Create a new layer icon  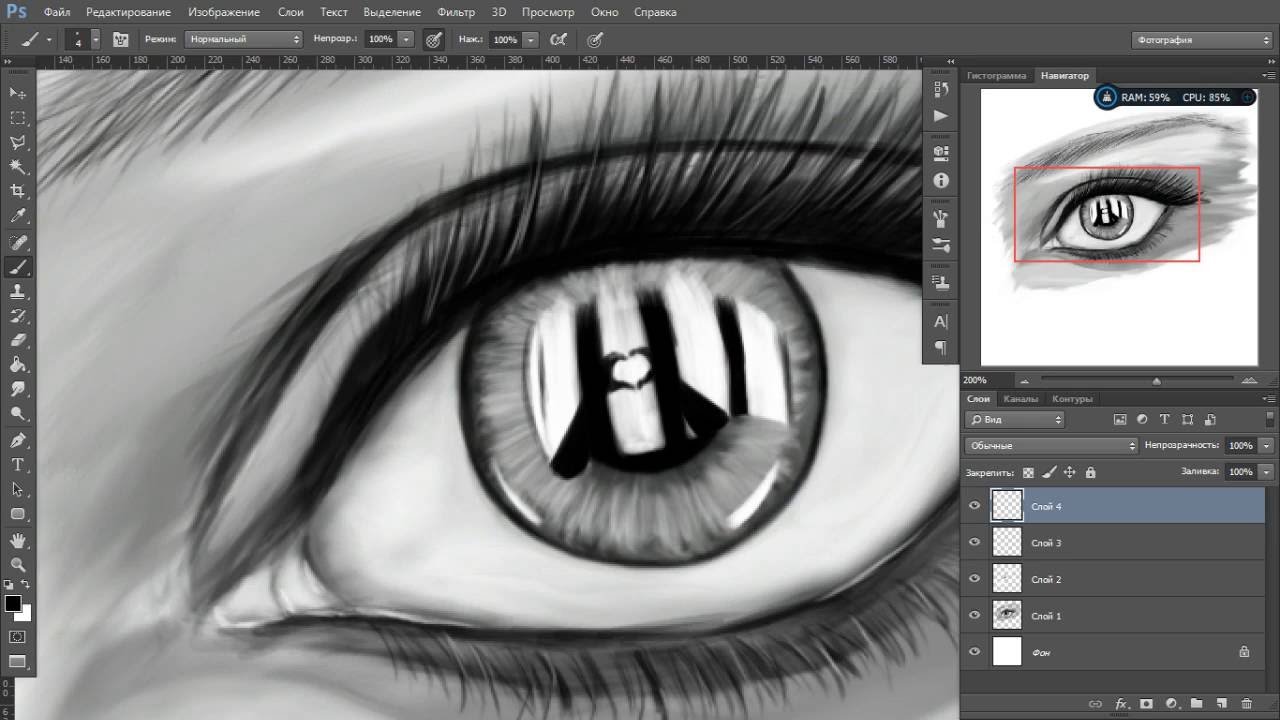click(1221, 704)
